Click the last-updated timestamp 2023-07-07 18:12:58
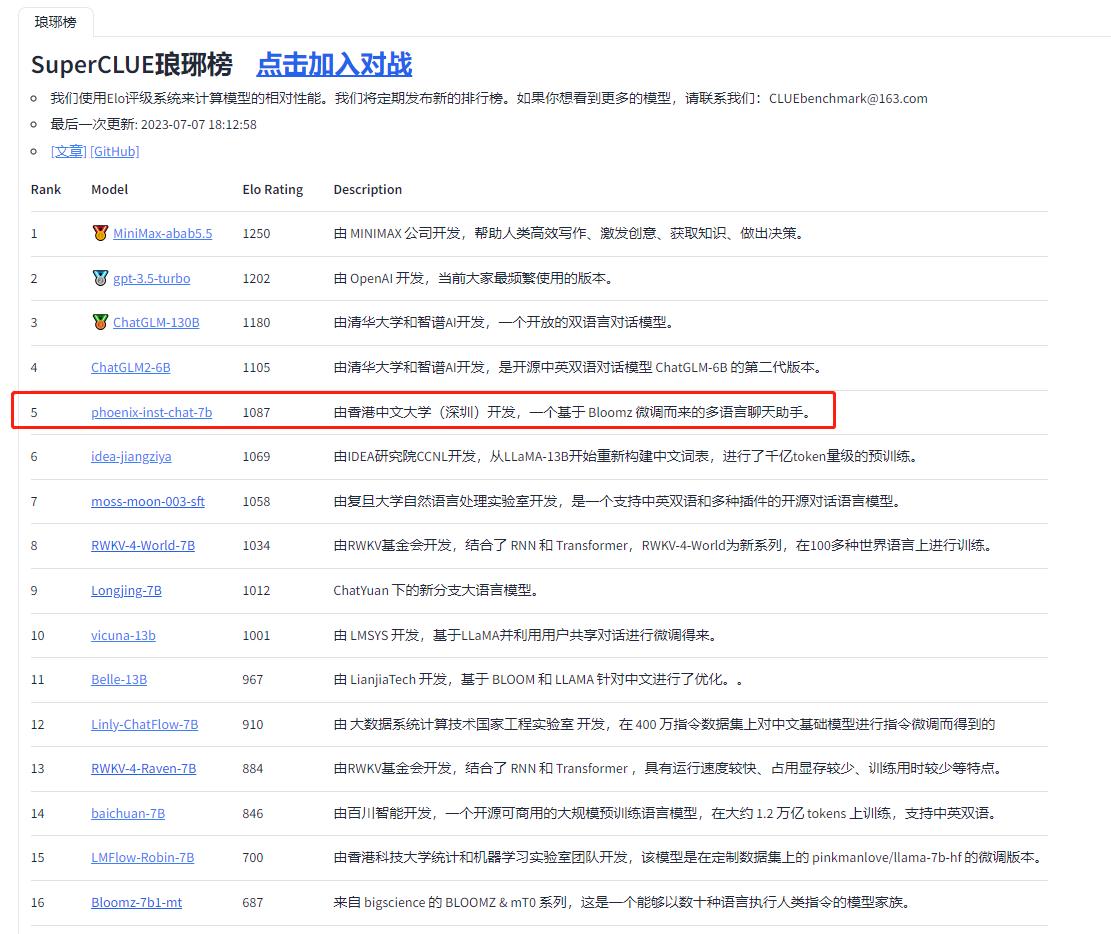Image resolution: width=1111 pixels, height=934 pixels. 198,125
